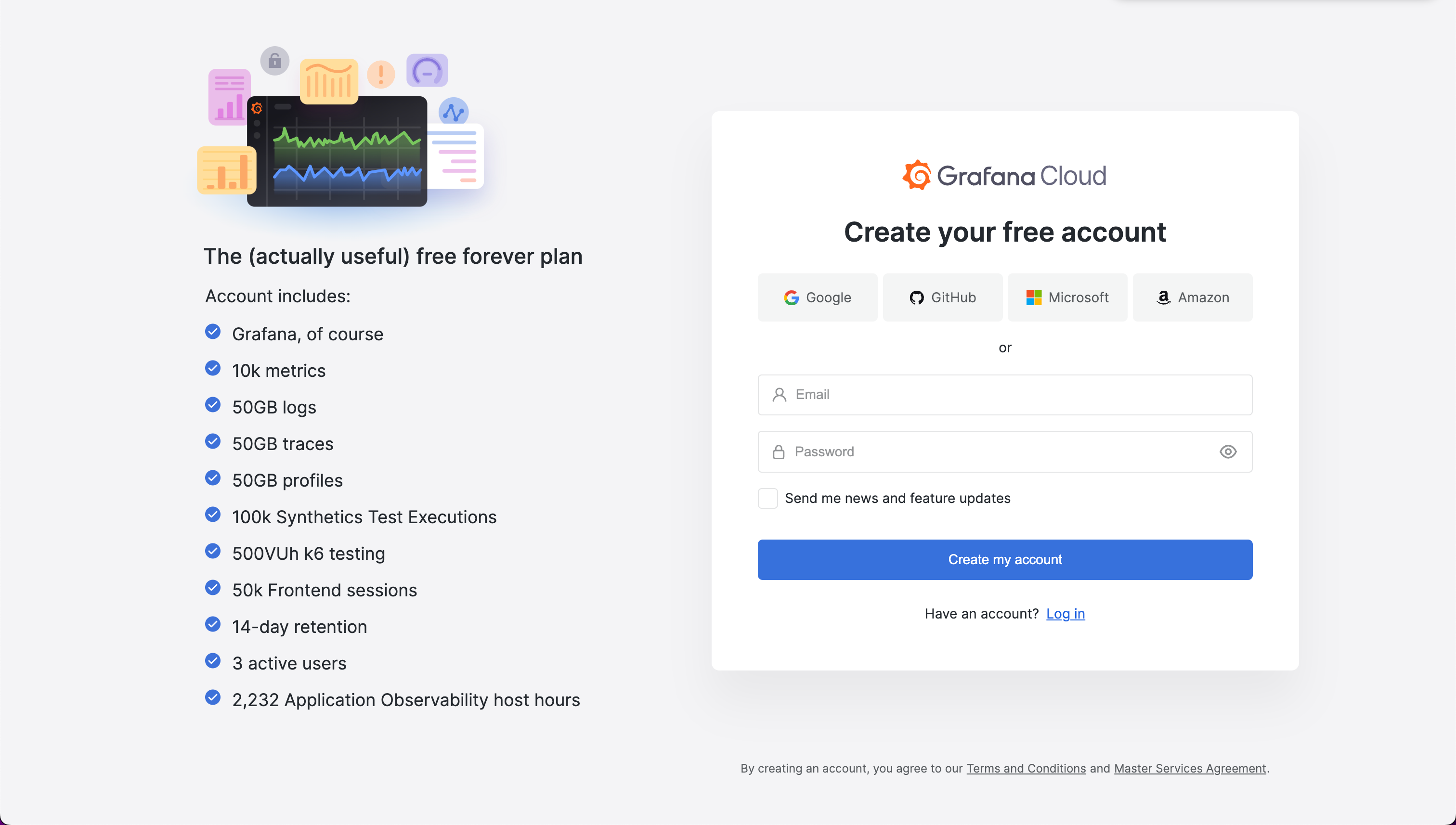Select the Google sign-up option
This screenshot has height=825, width=1456.
(817, 297)
